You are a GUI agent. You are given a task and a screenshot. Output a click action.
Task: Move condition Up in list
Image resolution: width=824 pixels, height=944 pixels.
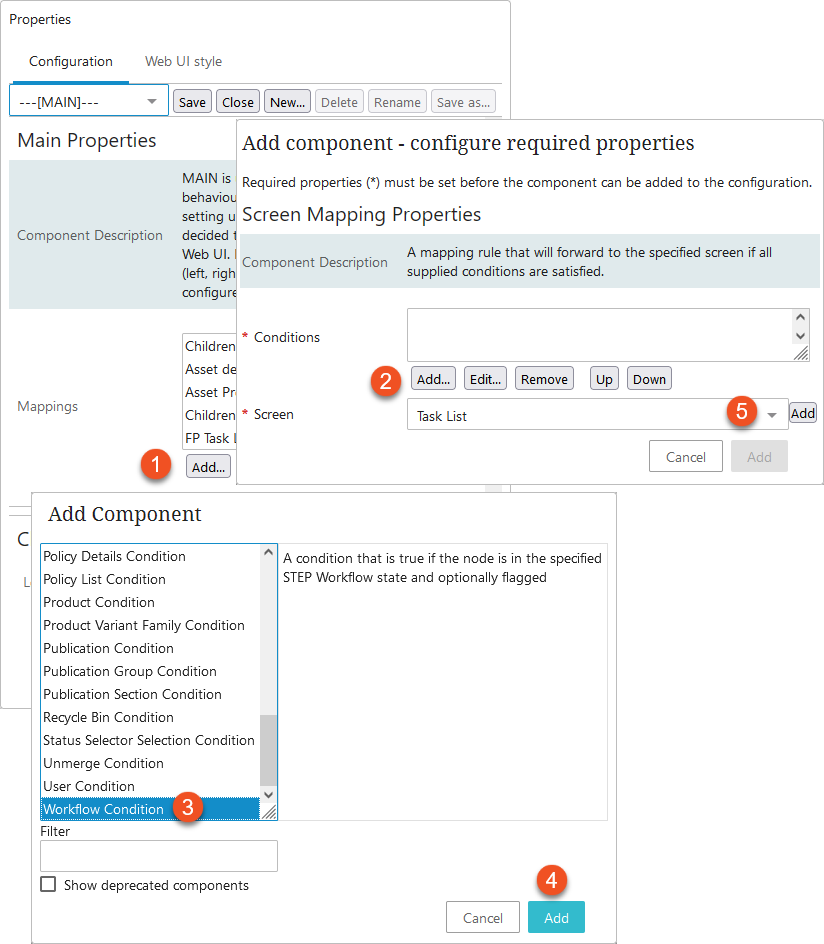tap(604, 379)
